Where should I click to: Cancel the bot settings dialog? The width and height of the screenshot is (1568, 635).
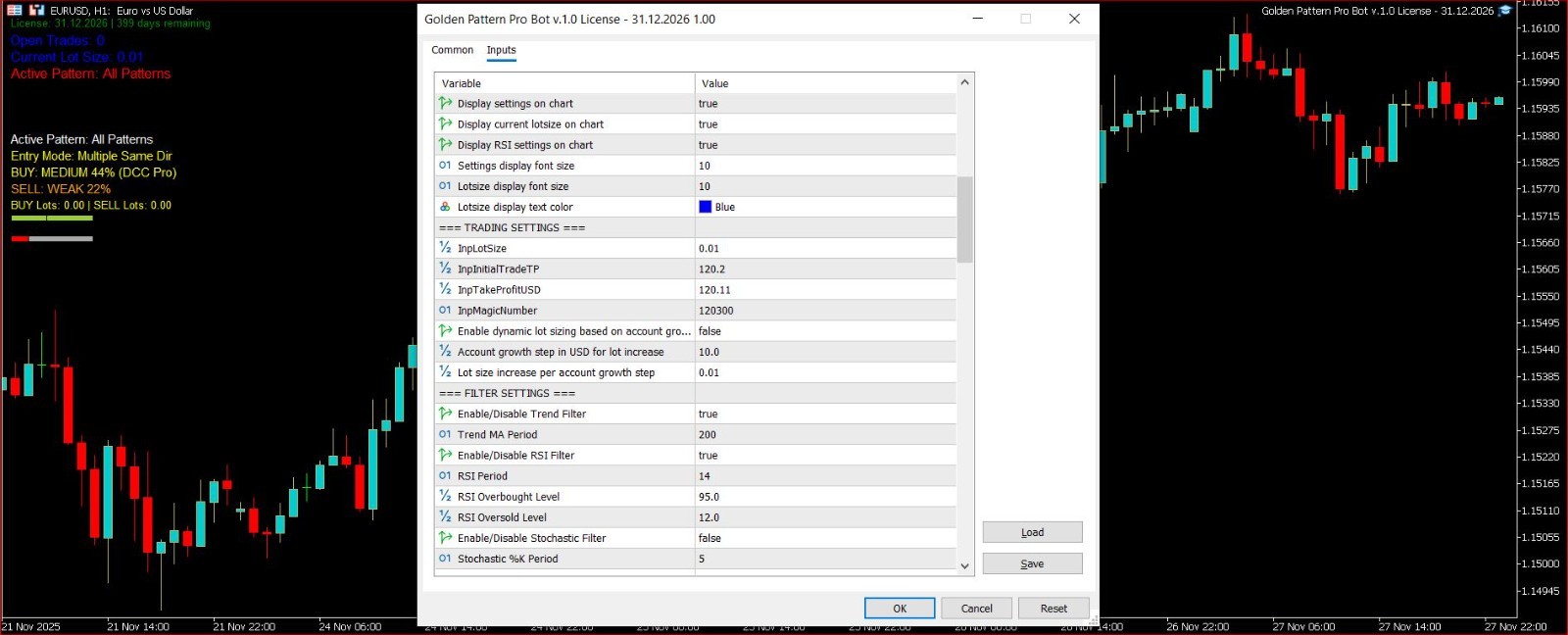(976, 609)
